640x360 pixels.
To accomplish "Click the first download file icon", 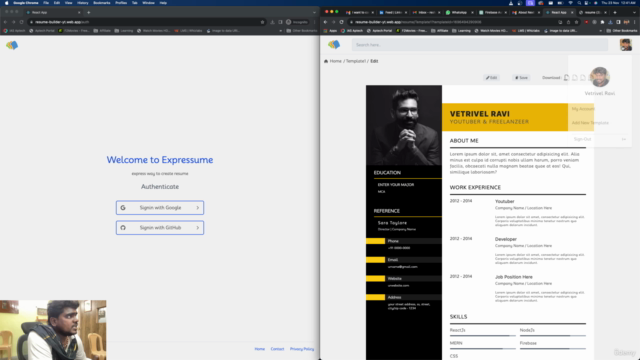I will 566,78.
